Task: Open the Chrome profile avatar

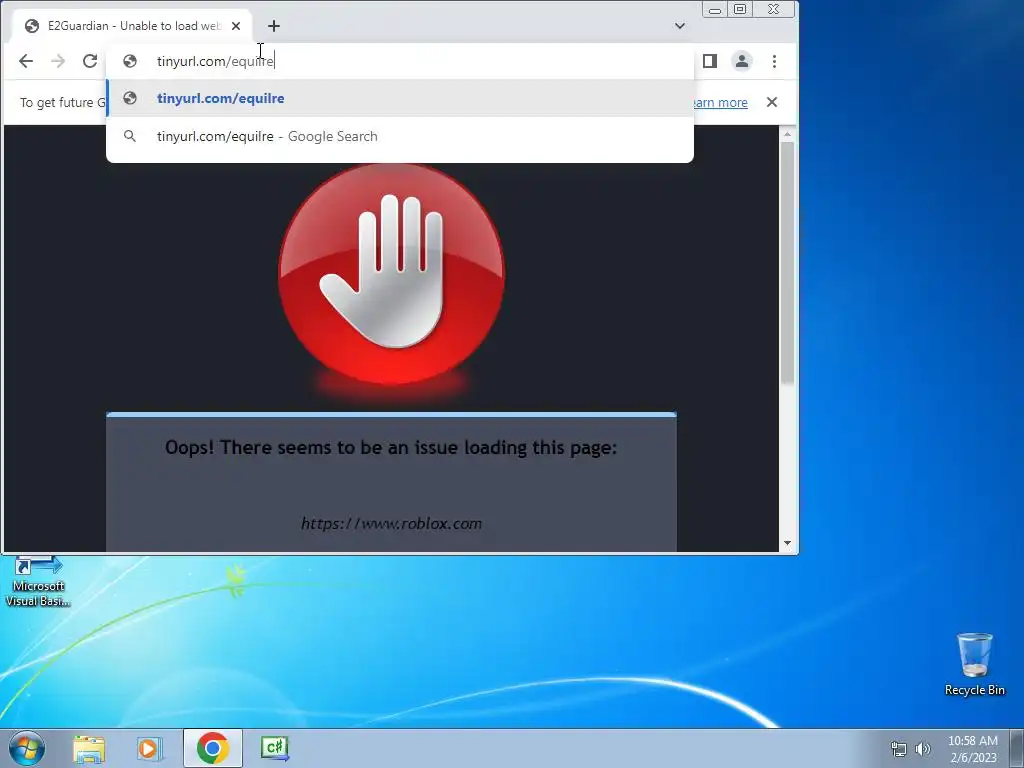Action: (x=742, y=61)
